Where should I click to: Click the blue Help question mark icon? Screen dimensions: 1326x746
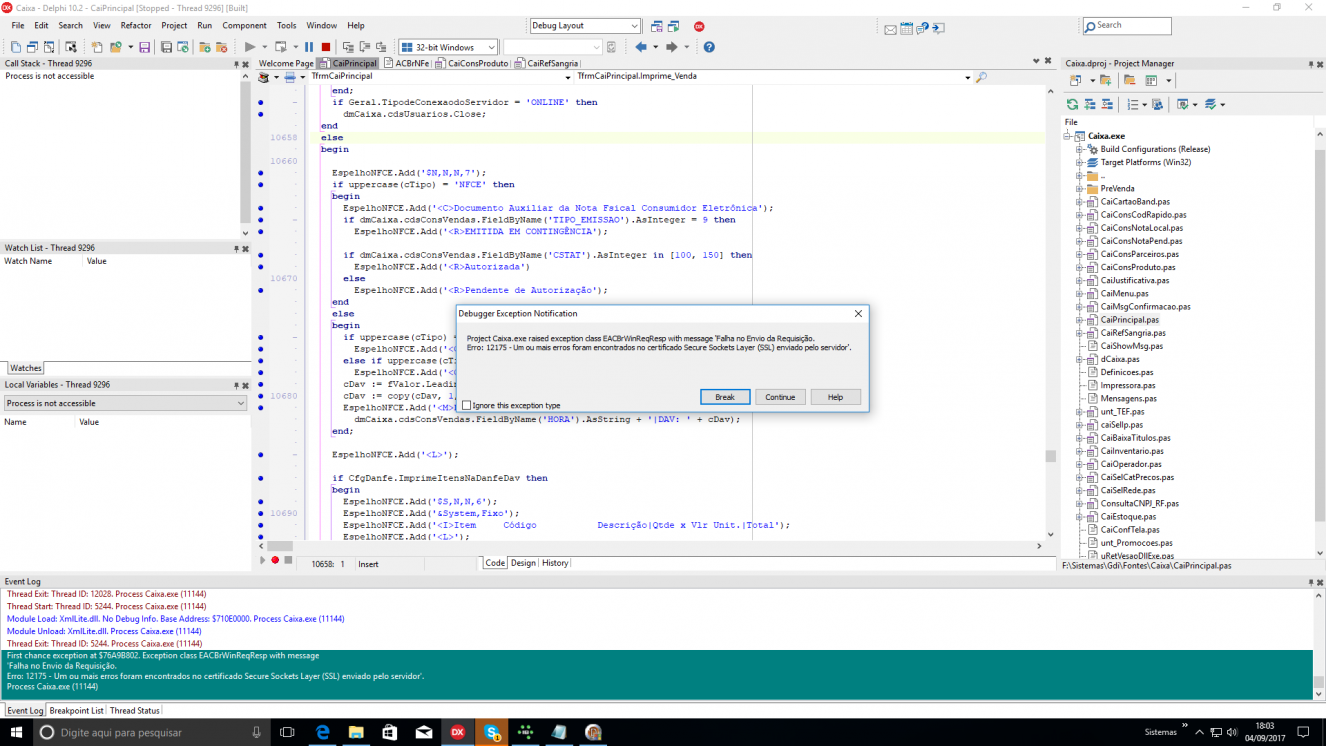point(709,47)
